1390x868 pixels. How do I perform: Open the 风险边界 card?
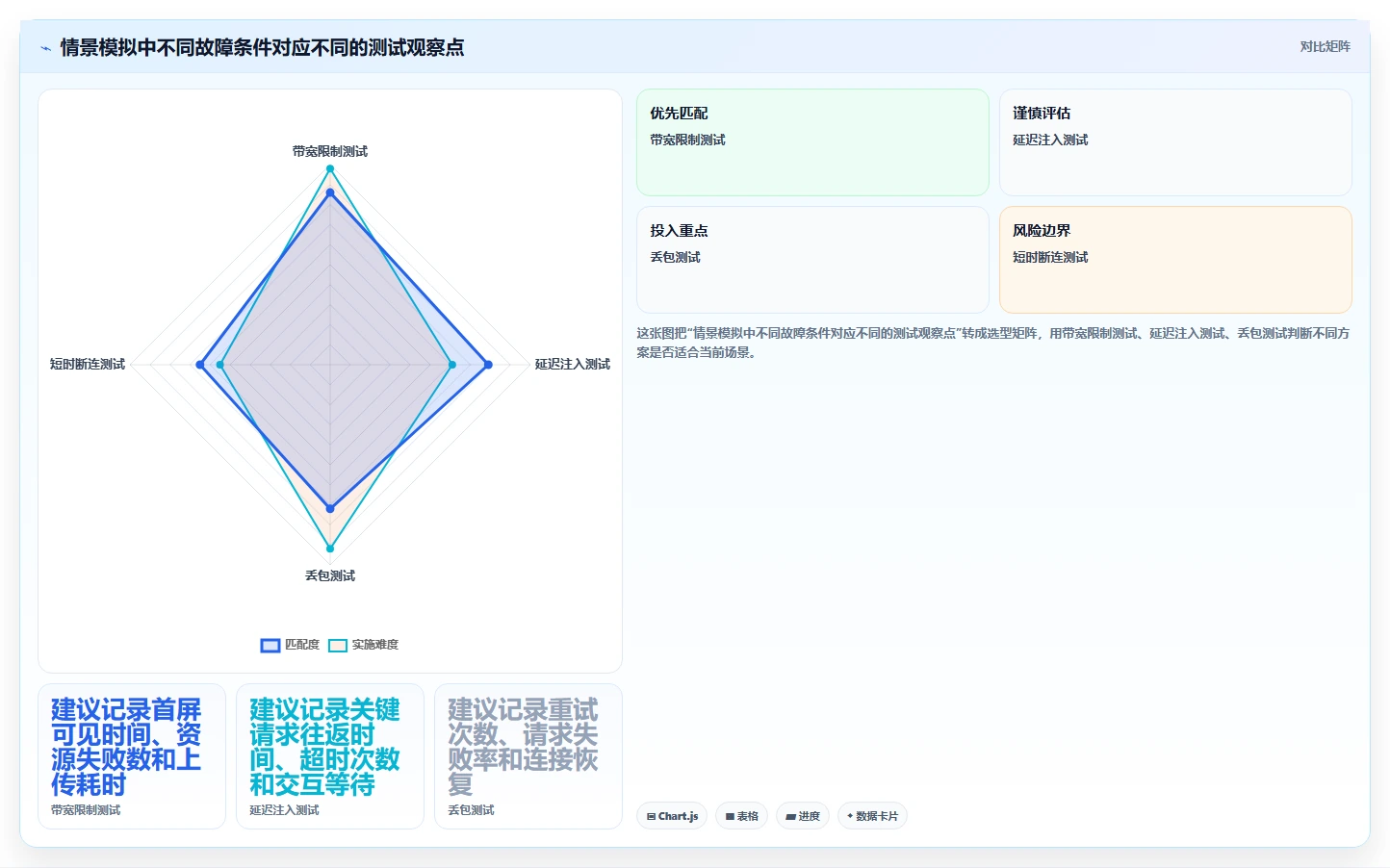[x=1175, y=260]
